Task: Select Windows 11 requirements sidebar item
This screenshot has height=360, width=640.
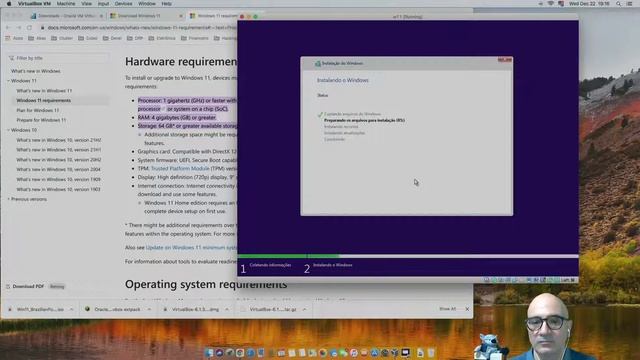Action: [44, 100]
